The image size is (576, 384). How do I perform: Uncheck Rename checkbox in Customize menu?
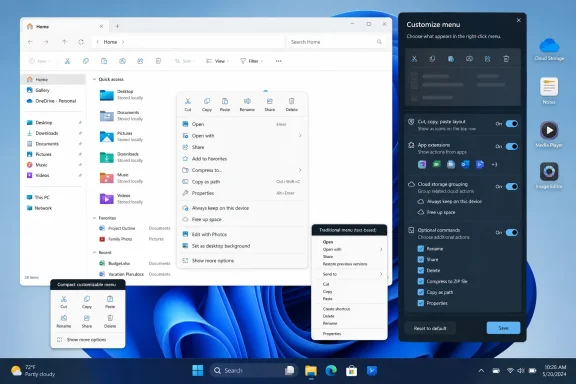[x=421, y=249]
